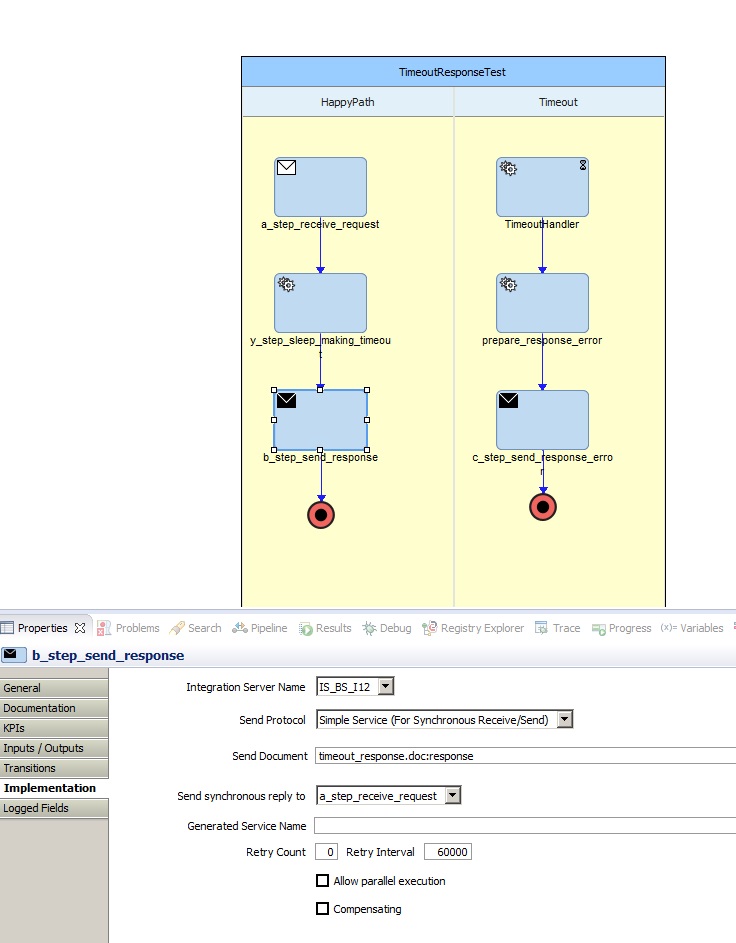Image resolution: width=736 pixels, height=943 pixels.
Task: Click gear icon on prepare_response_error step
Action: (509, 284)
